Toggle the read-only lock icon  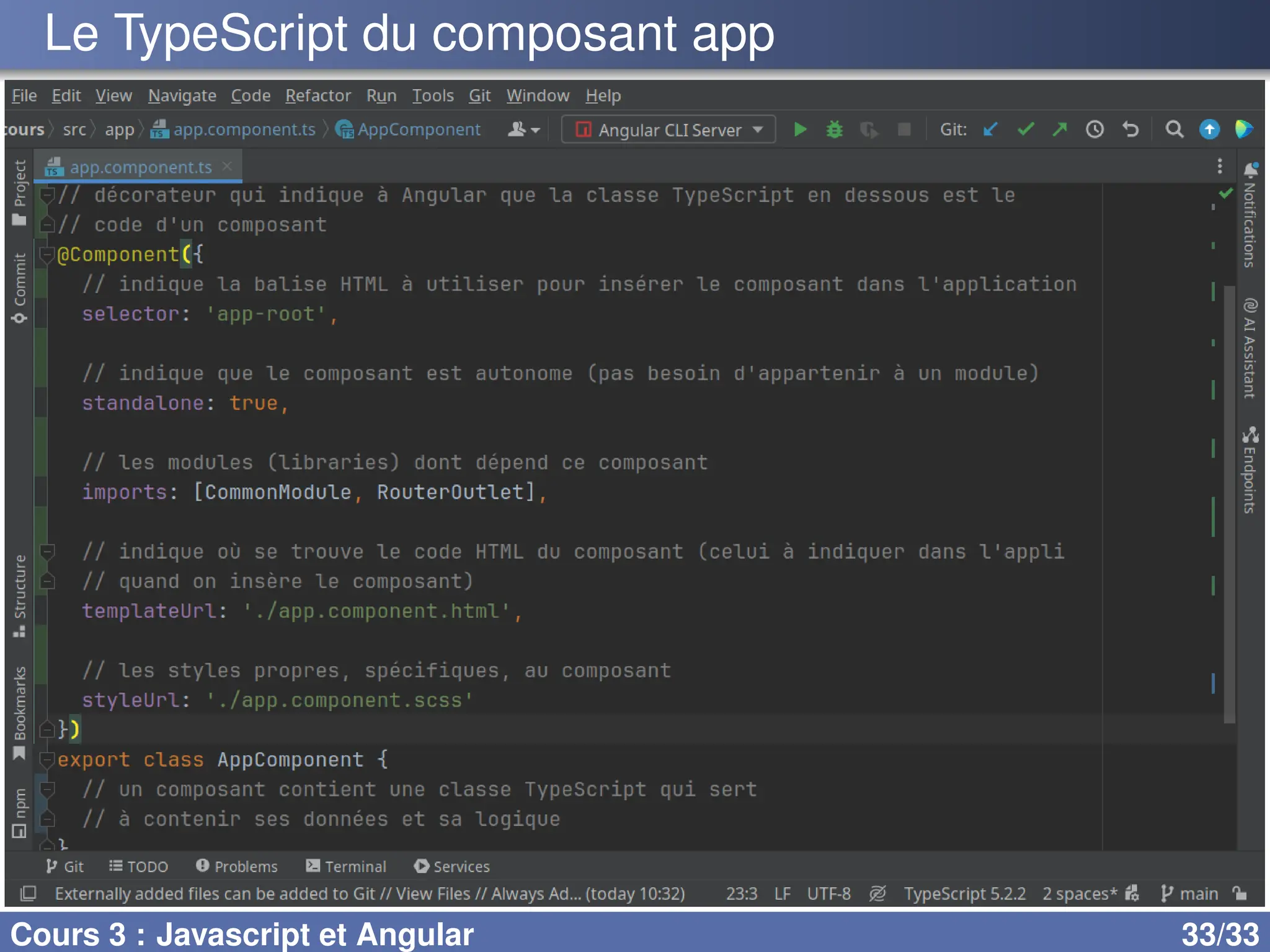point(1239,893)
